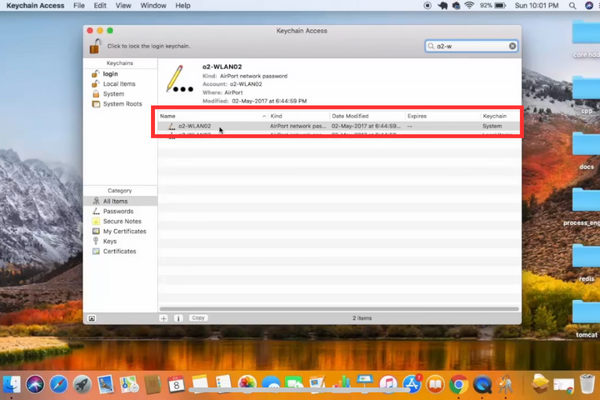Open Safari from the Dock
The width and height of the screenshot is (600, 400).
pyautogui.click(x=59, y=384)
